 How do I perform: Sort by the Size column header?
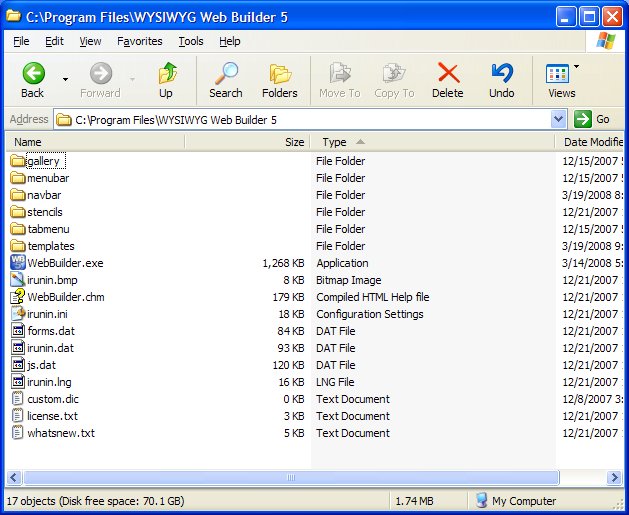coord(248,142)
